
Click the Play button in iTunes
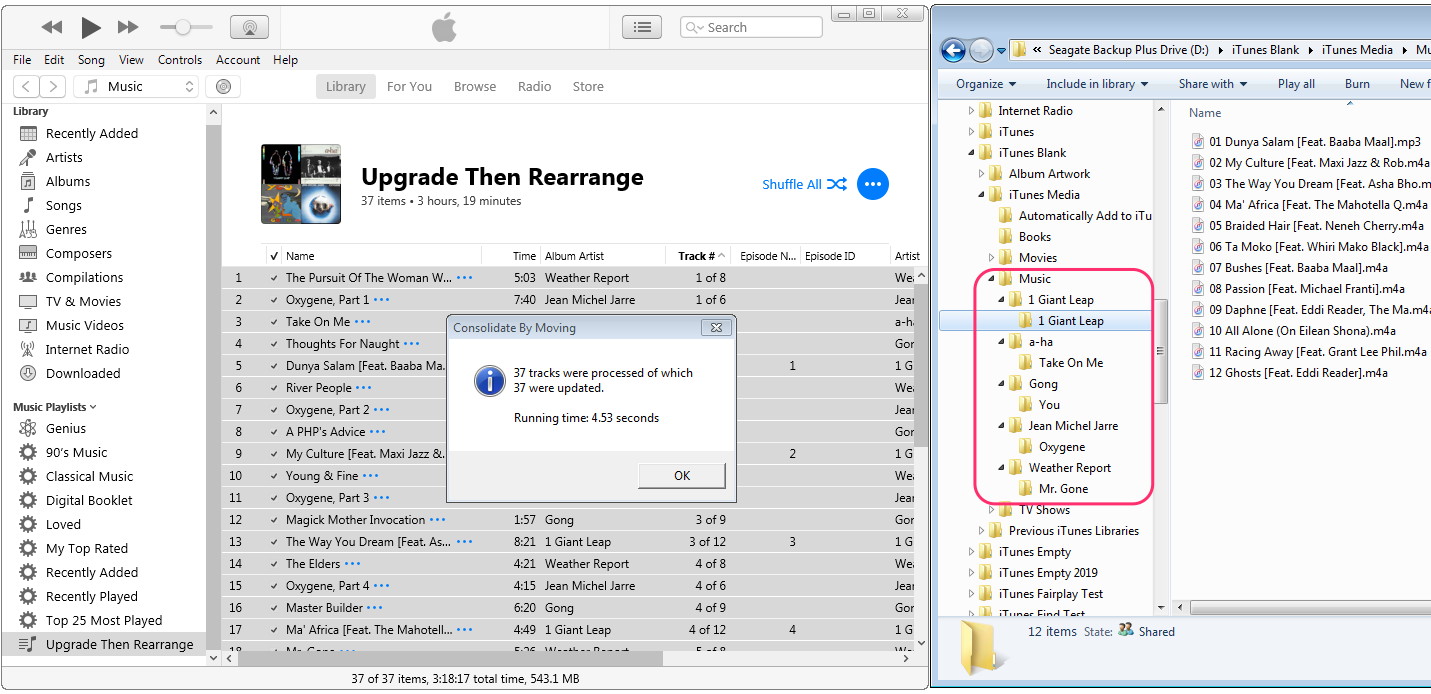pos(91,27)
